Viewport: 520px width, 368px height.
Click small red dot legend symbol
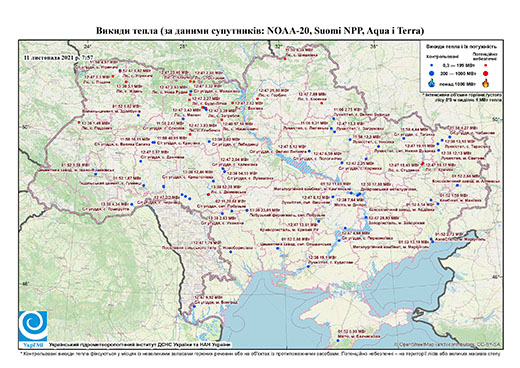tap(486, 66)
